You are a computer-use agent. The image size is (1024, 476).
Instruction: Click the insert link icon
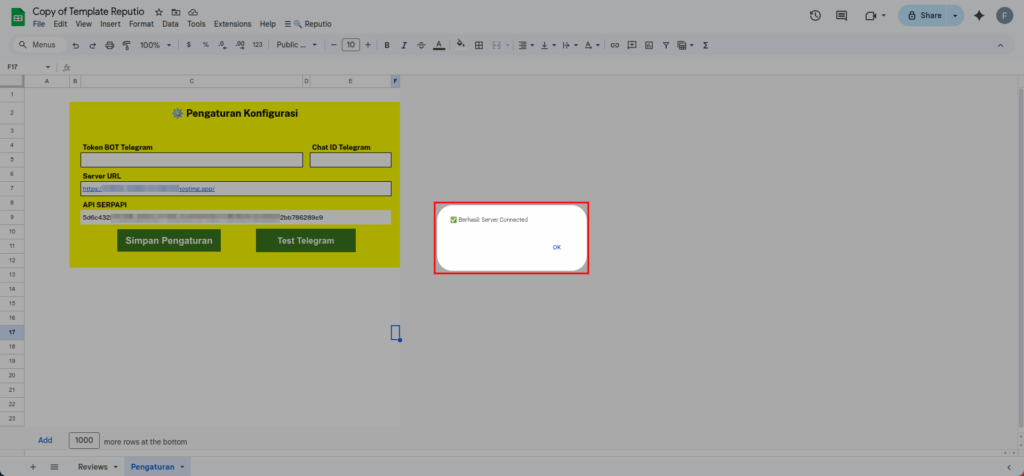pos(615,45)
